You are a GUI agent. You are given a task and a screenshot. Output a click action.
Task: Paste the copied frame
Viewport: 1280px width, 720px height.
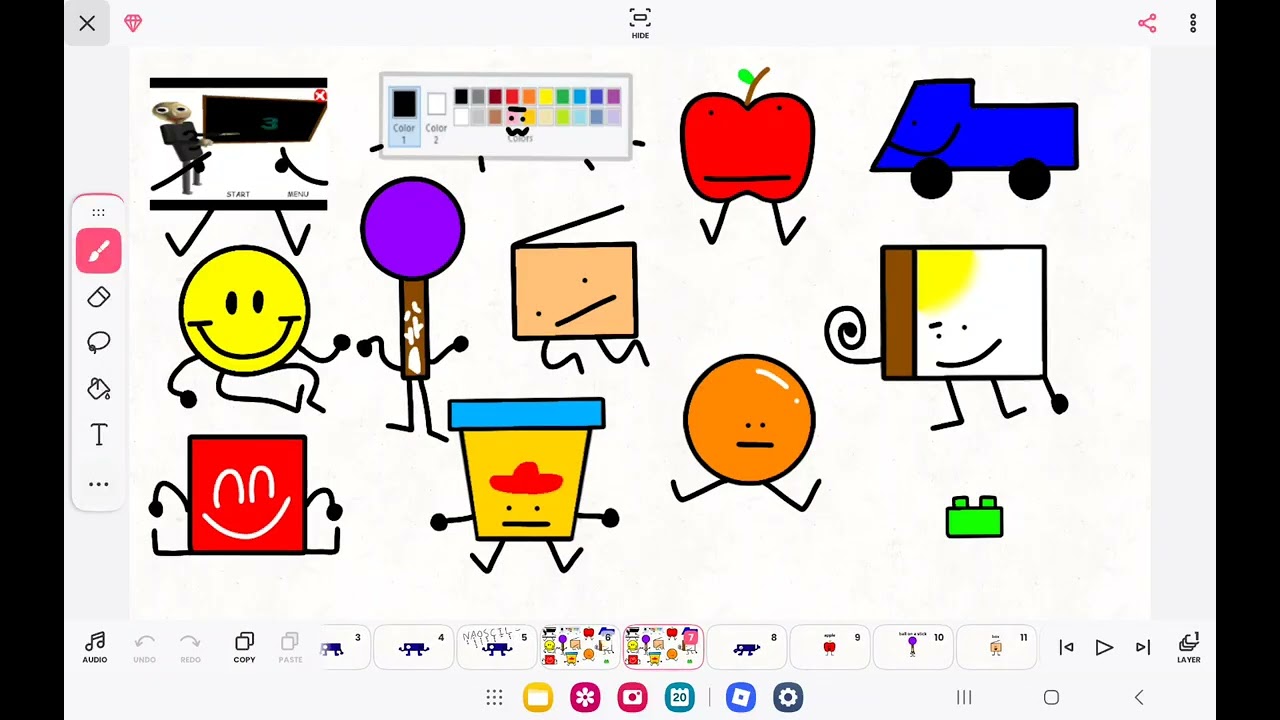(x=290, y=647)
